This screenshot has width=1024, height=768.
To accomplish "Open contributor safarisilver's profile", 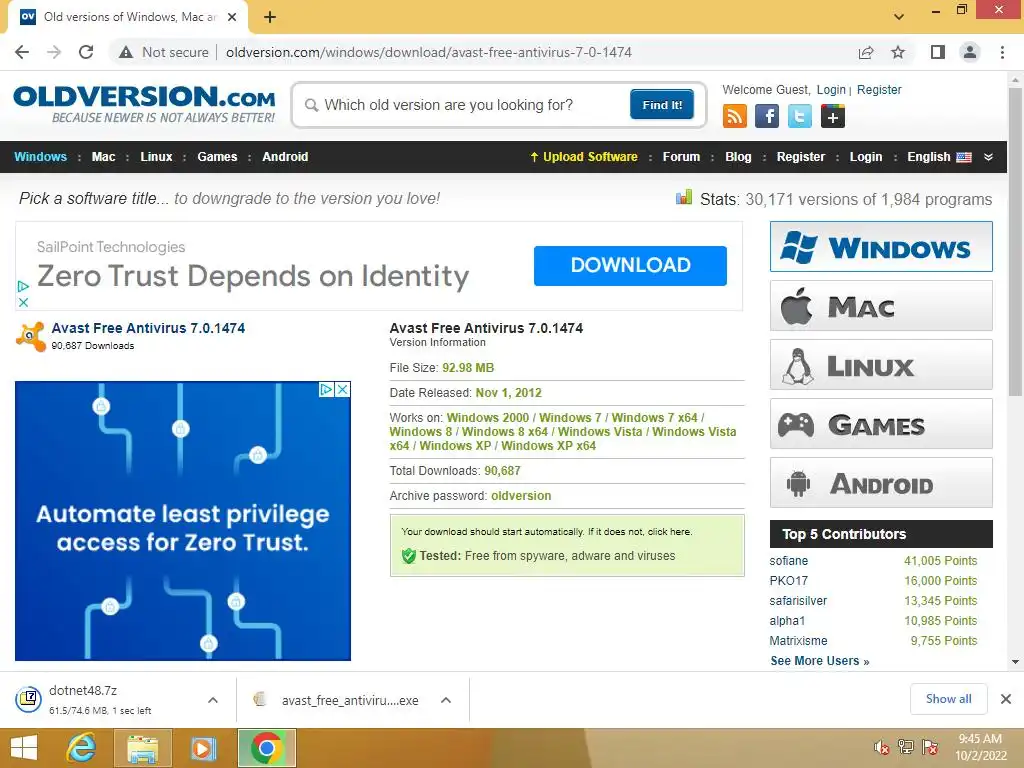I will (798, 601).
